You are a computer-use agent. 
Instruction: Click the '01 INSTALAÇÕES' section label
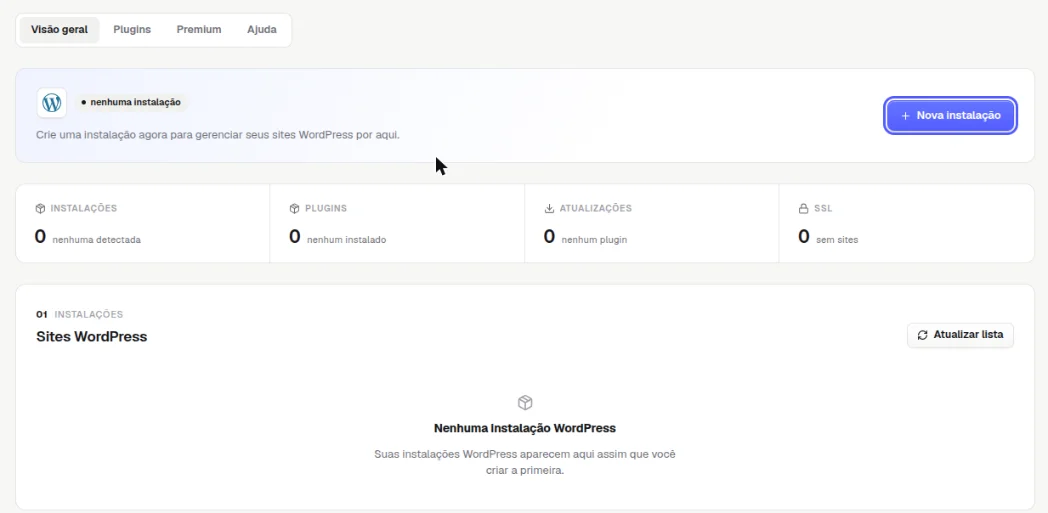(80, 315)
